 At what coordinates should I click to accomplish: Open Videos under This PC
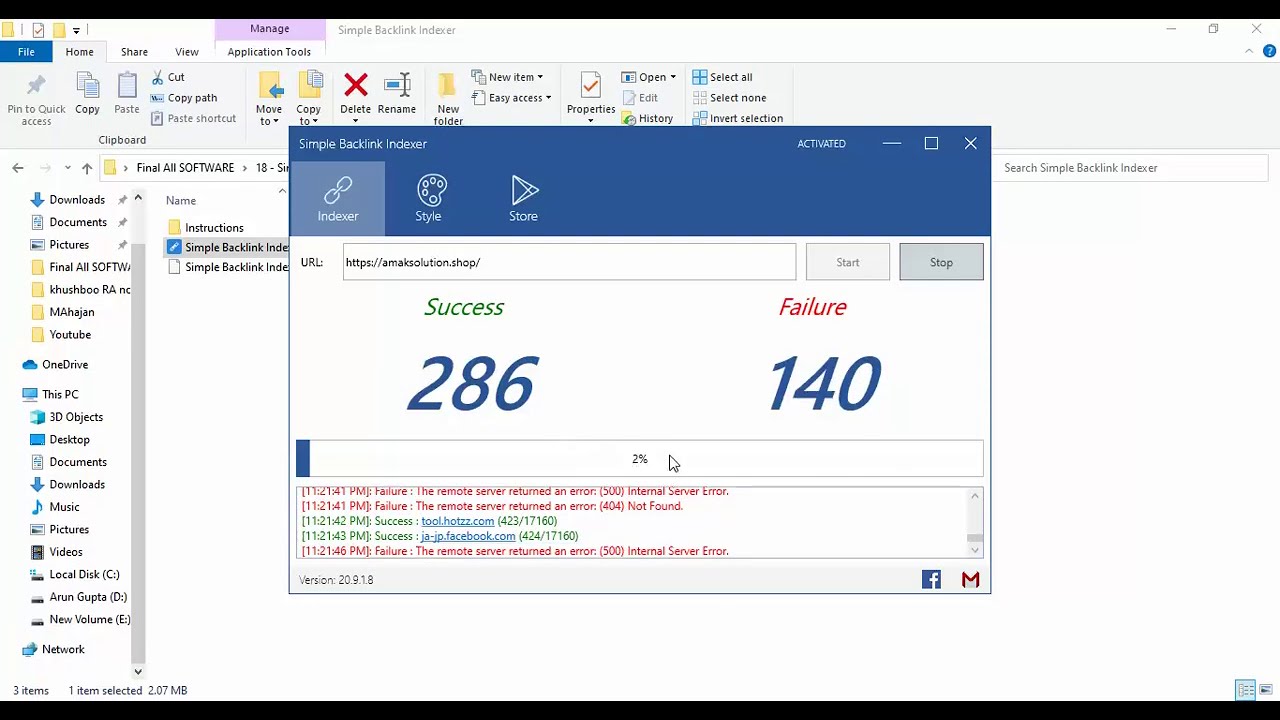(66, 552)
